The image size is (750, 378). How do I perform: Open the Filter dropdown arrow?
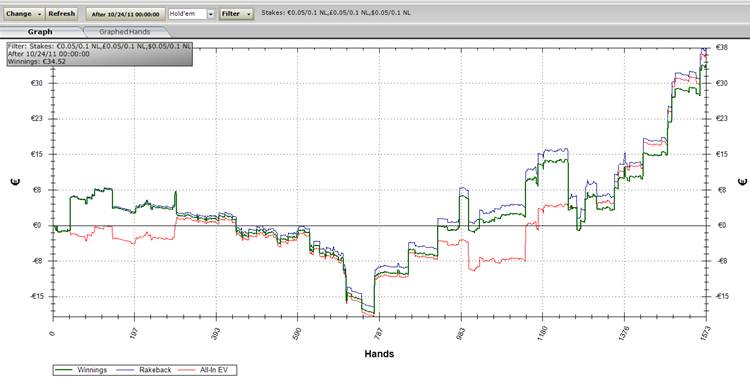click(x=249, y=14)
